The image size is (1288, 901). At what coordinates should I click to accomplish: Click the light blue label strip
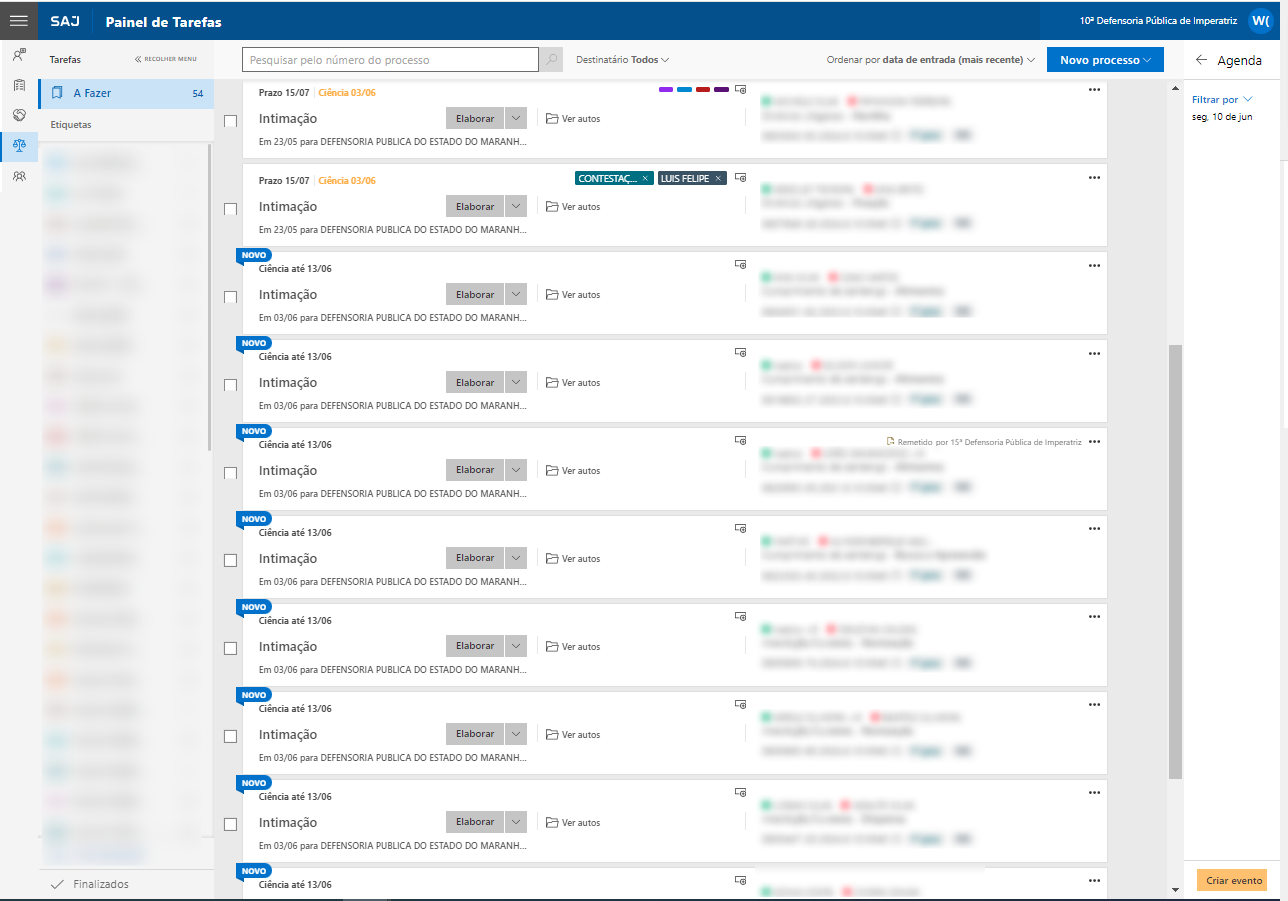click(684, 90)
